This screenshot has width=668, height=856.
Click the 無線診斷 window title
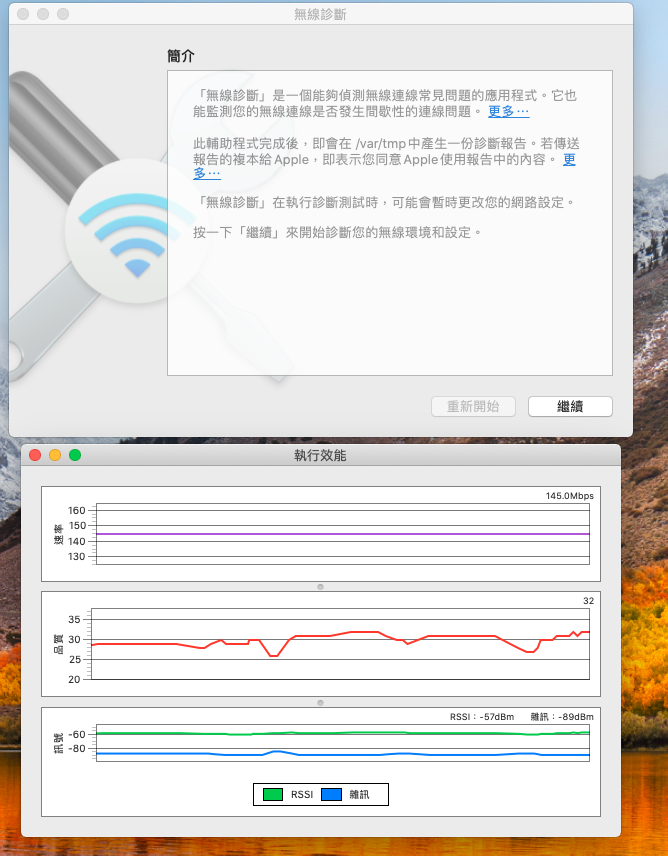320,14
